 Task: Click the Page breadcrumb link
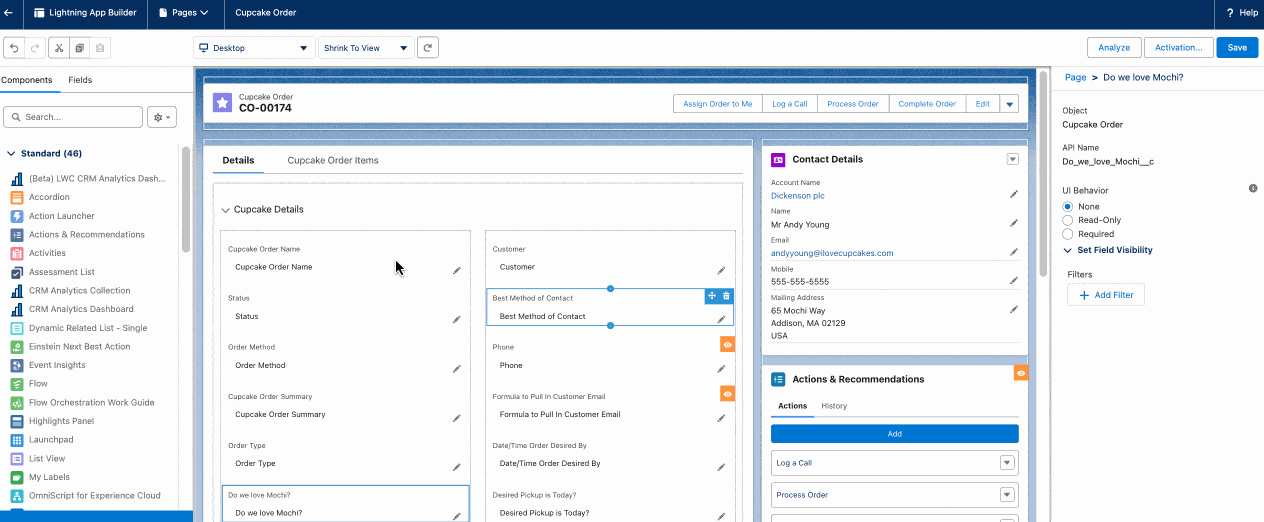[1075, 77]
